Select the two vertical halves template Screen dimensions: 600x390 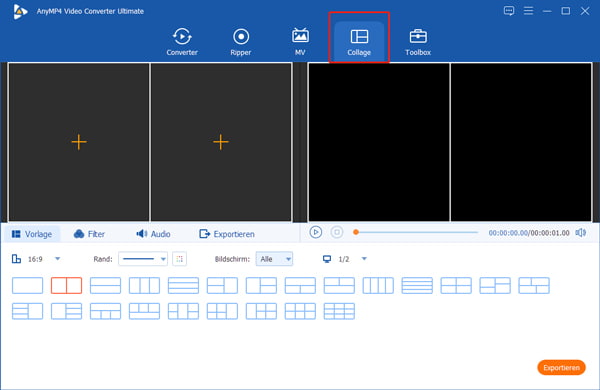(x=67, y=286)
